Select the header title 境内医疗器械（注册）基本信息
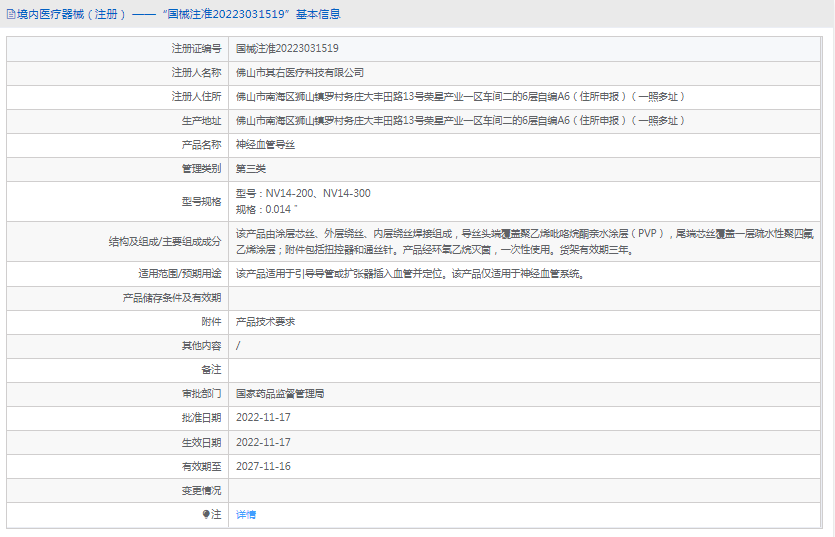 tap(178, 14)
